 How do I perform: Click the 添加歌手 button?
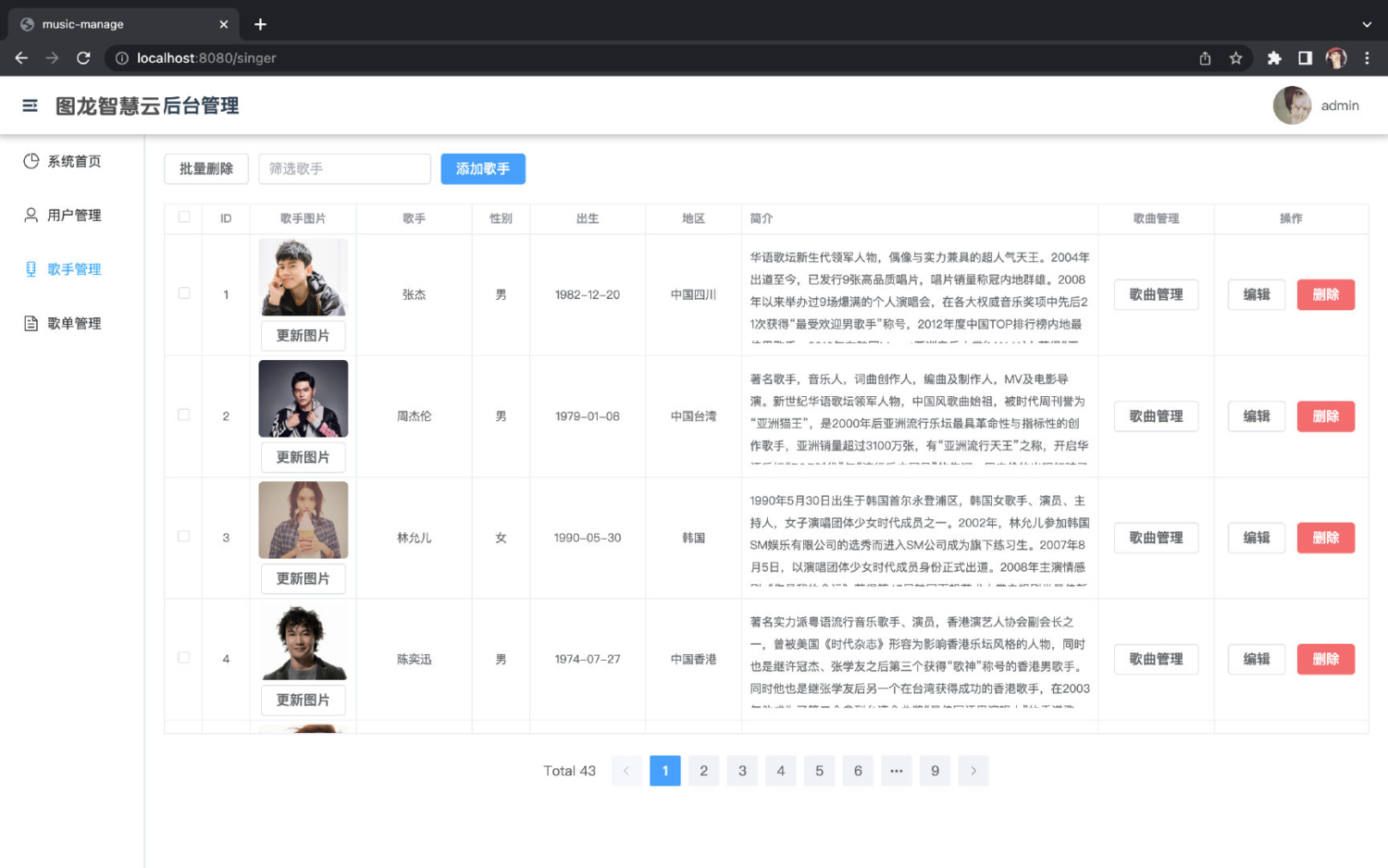(483, 168)
